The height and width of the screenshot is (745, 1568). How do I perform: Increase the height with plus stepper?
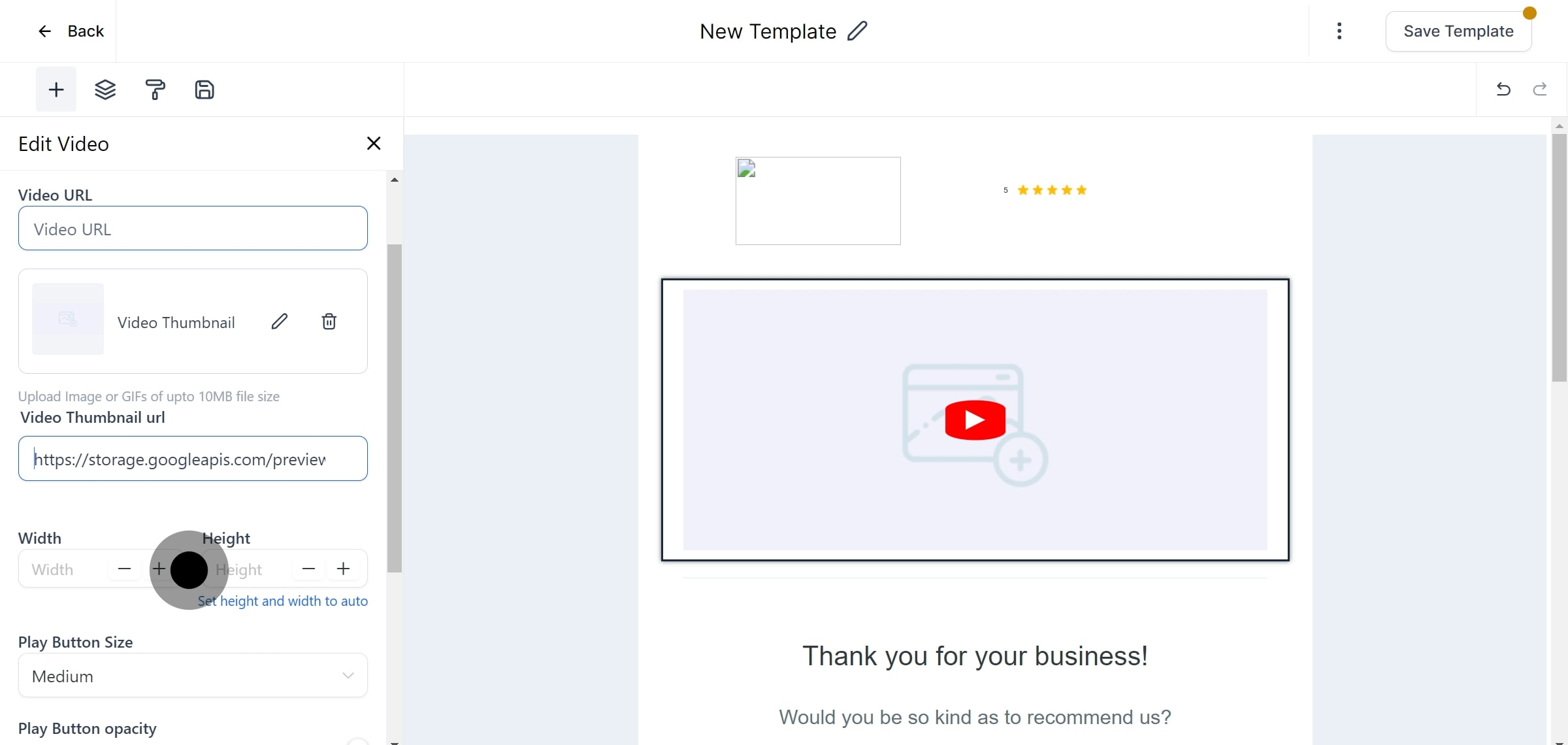(343, 569)
